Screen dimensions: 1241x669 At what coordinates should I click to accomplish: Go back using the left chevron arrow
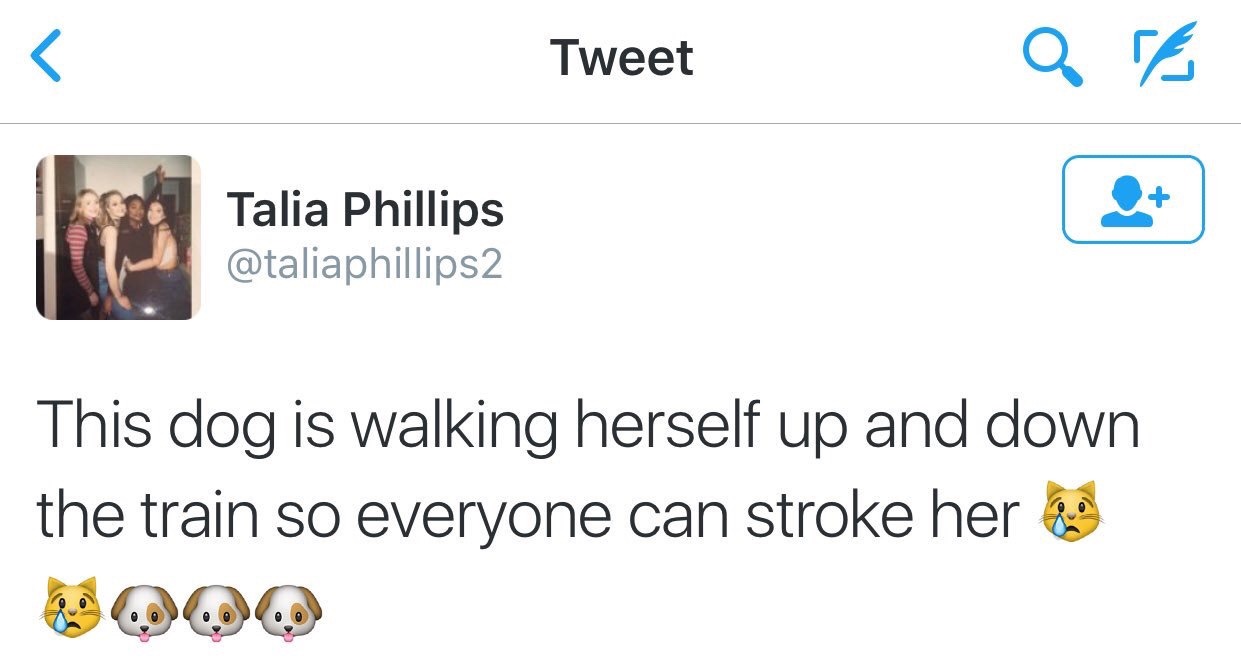tap(47, 57)
